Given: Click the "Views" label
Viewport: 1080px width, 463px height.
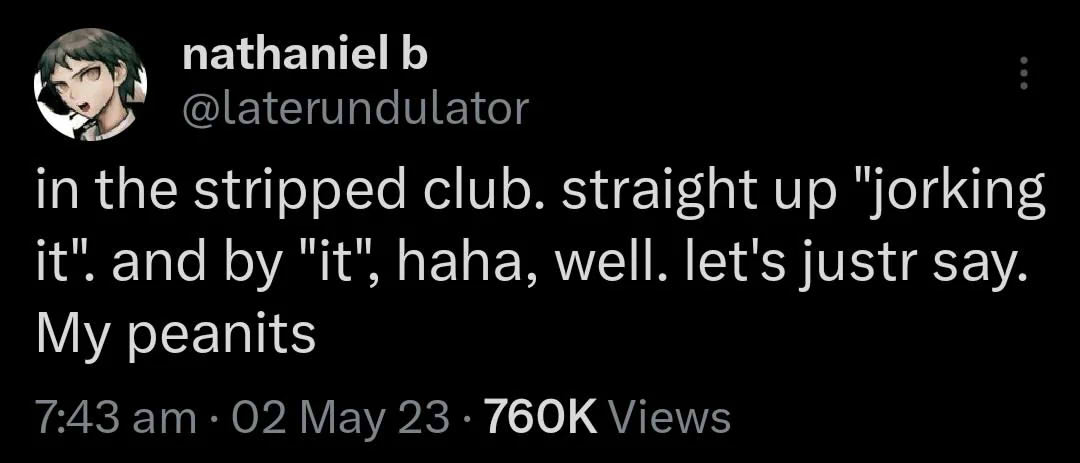Looking at the screenshot, I should pyautogui.click(x=668, y=417).
